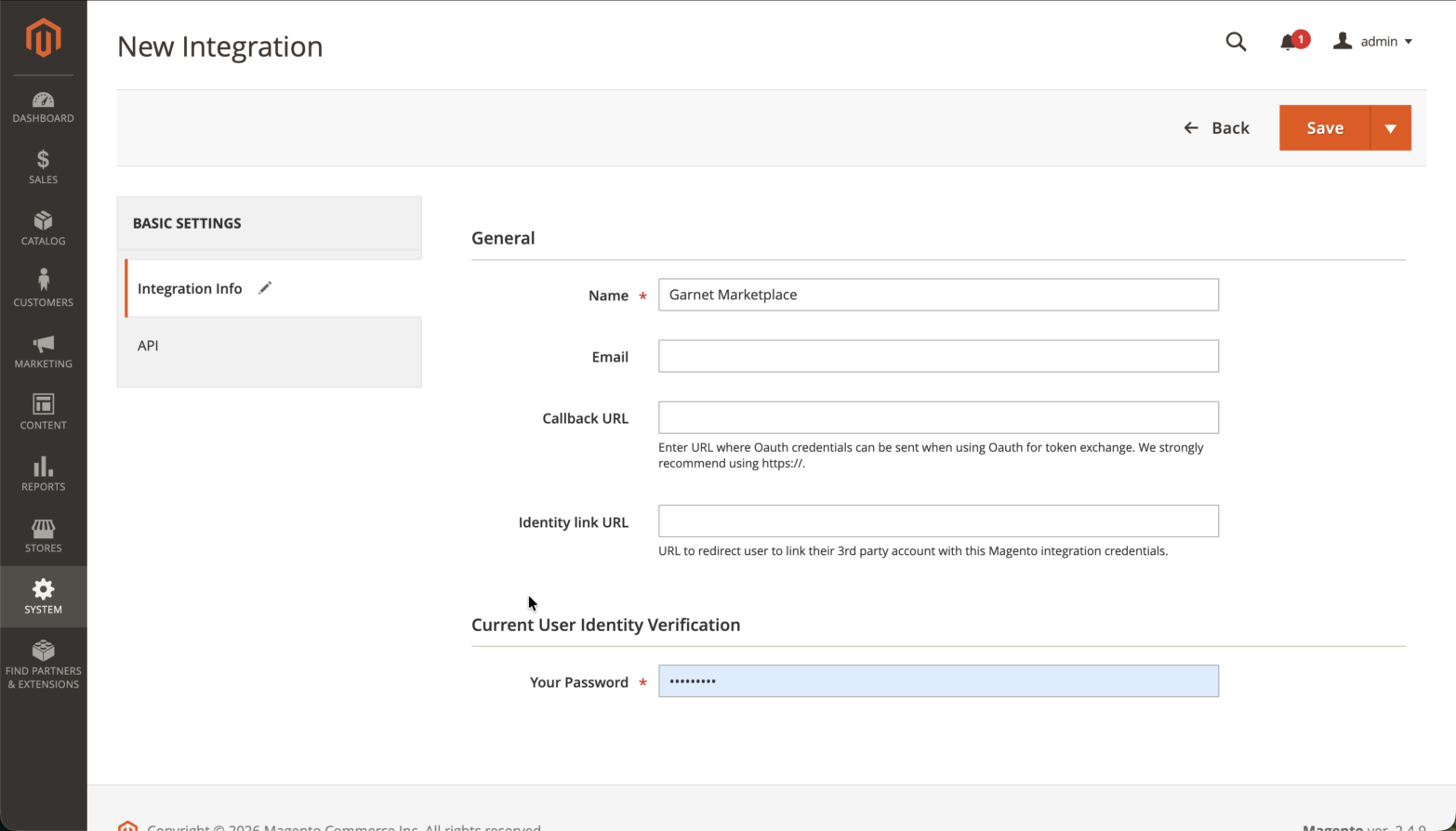This screenshot has height=831, width=1456.
Task: Expand the Save options dropdown arrow
Action: click(x=1391, y=128)
